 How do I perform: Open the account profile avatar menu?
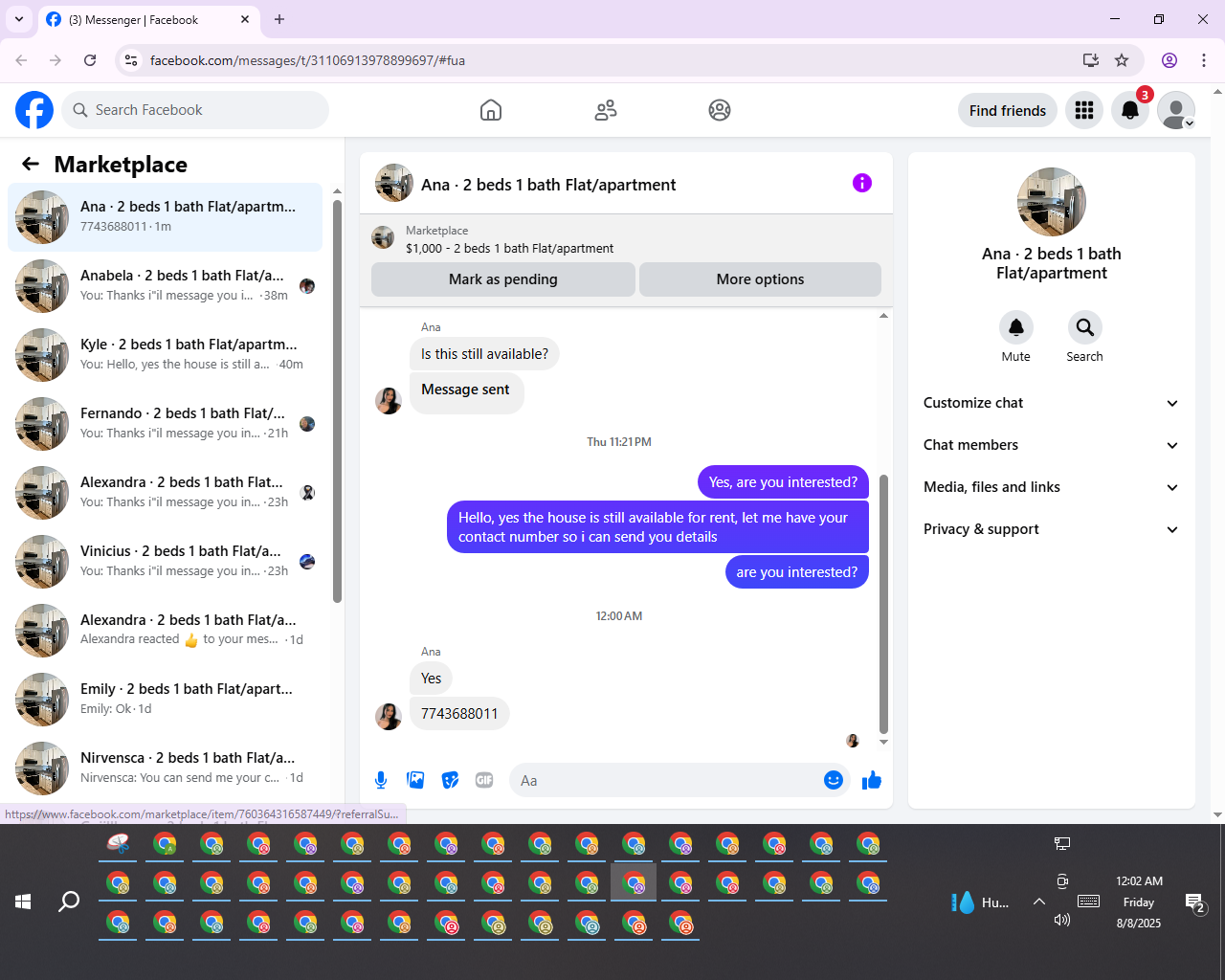[x=1176, y=110]
